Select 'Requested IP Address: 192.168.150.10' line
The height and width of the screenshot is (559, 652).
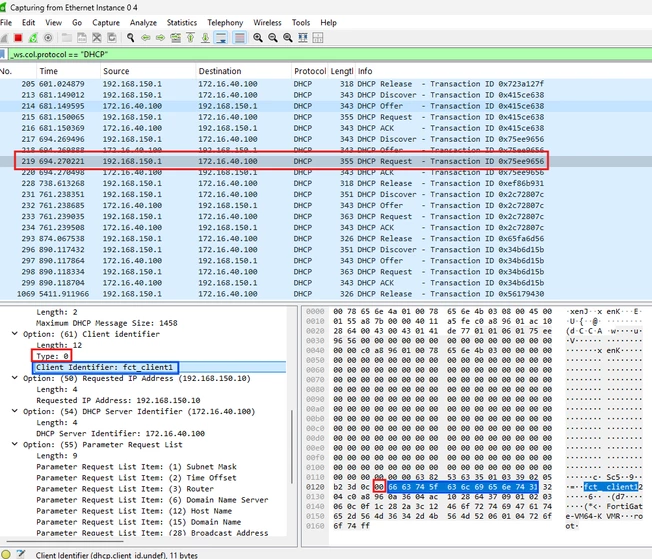pyautogui.click(x=118, y=400)
